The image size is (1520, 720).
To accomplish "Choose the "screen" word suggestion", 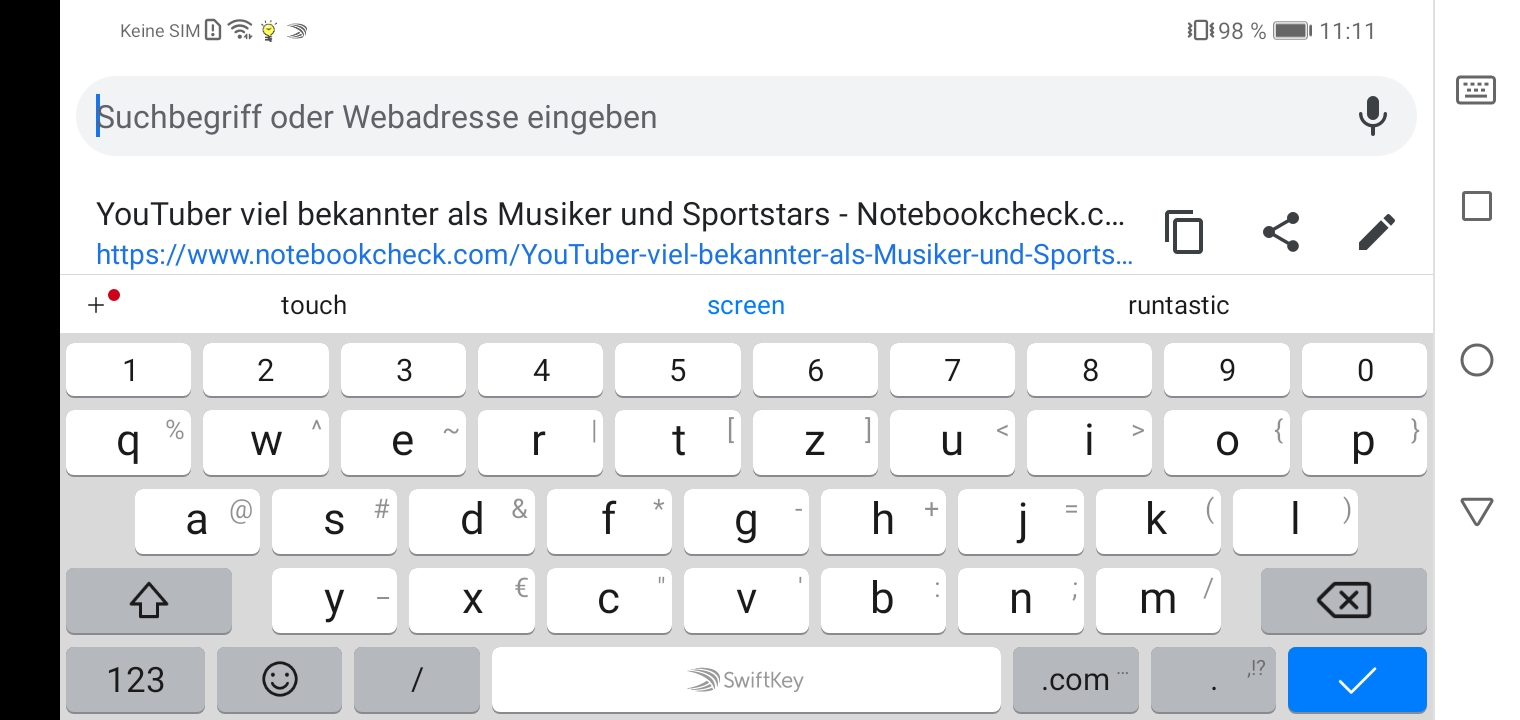I will [x=746, y=305].
